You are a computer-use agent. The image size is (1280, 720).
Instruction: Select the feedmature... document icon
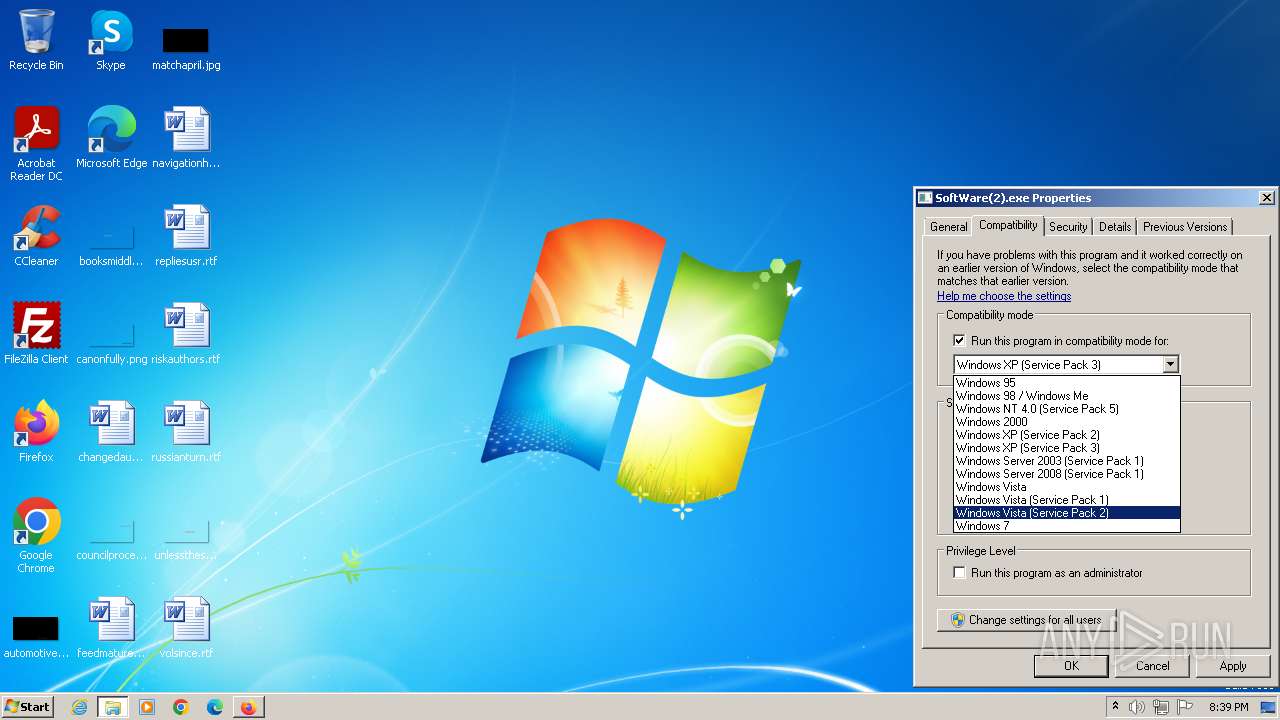click(111, 628)
